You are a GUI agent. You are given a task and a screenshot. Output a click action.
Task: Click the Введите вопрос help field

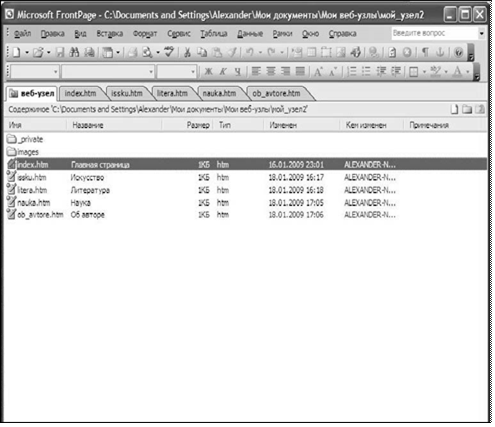(435, 33)
